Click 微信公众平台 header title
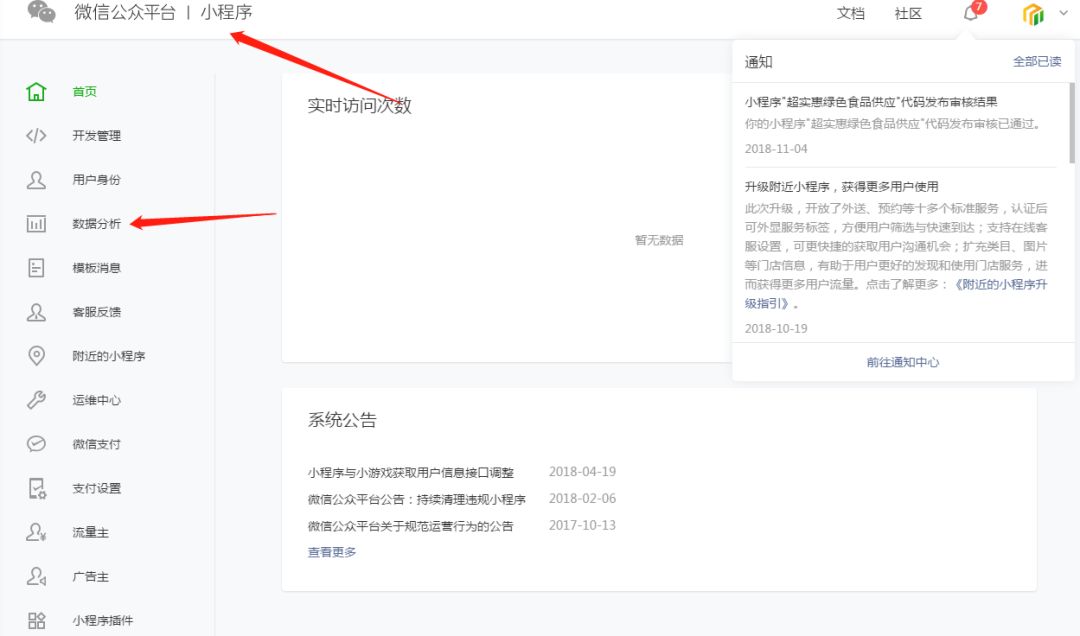This screenshot has height=636, width=1080. click(x=125, y=12)
